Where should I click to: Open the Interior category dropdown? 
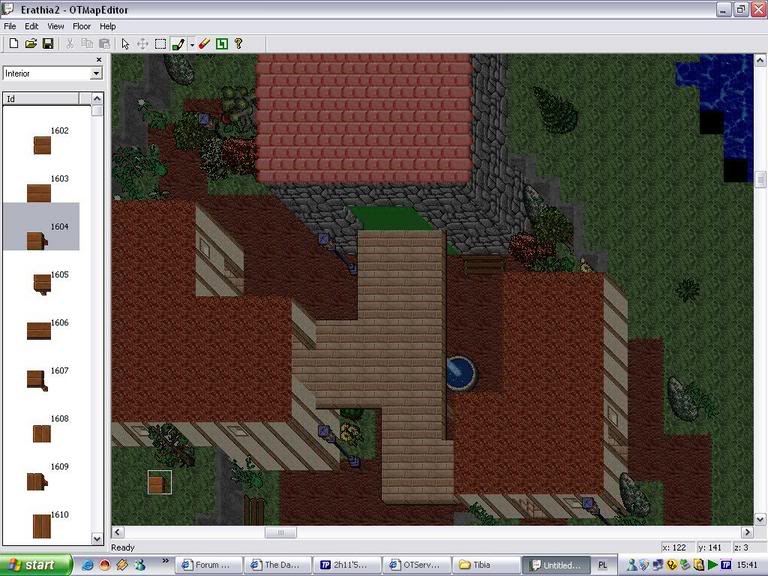(96, 73)
